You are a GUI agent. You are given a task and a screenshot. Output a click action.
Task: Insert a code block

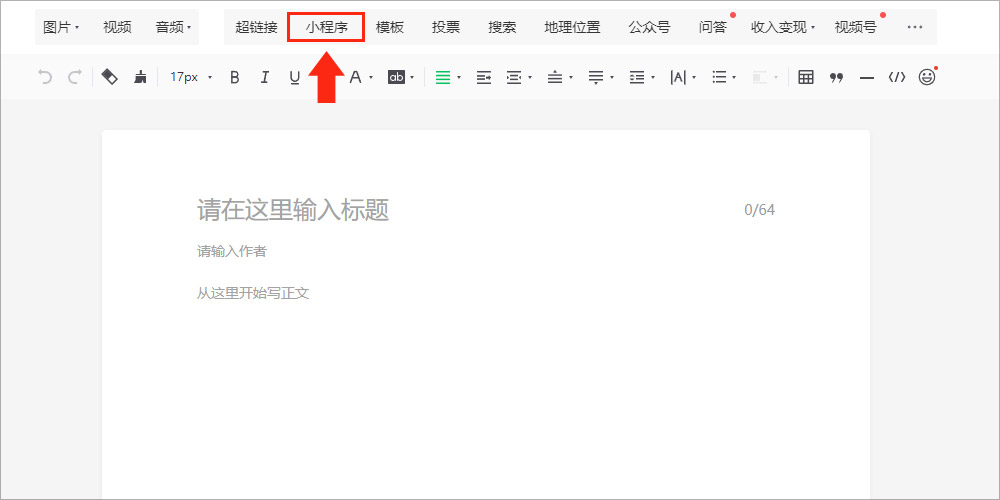pos(897,77)
